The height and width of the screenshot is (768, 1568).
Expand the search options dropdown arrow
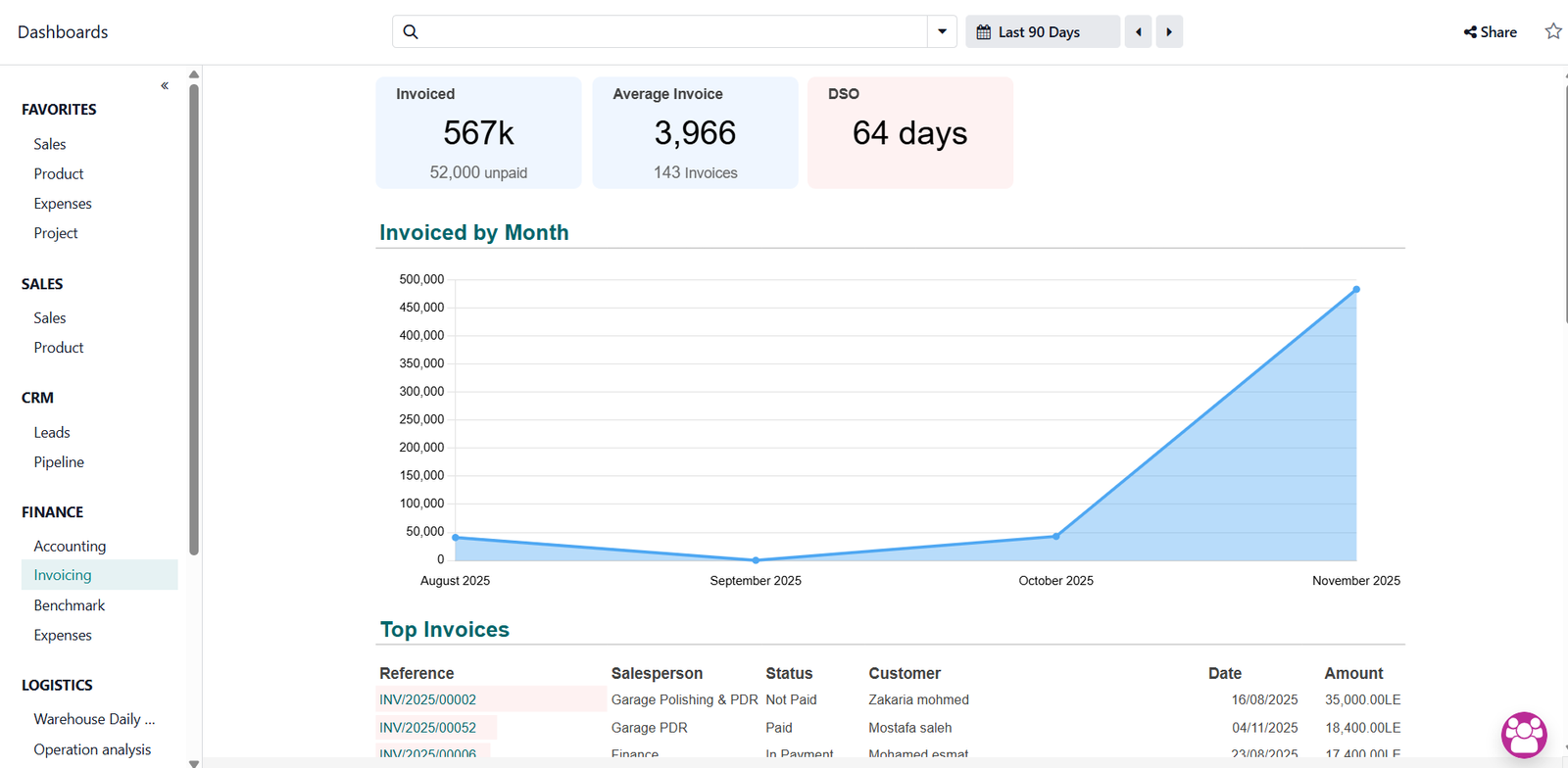pyautogui.click(x=942, y=32)
